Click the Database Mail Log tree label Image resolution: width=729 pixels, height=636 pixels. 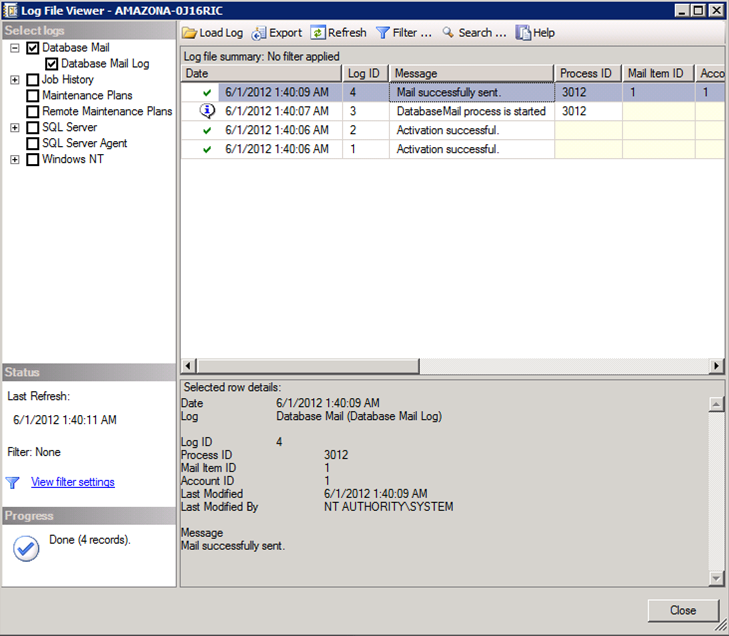[105, 64]
